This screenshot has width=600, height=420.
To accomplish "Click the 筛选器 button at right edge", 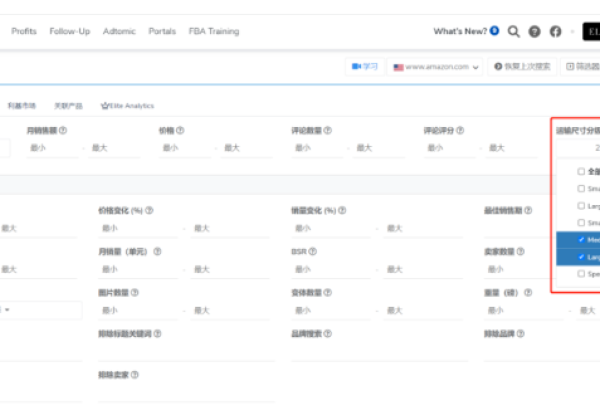I will (582, 67).
